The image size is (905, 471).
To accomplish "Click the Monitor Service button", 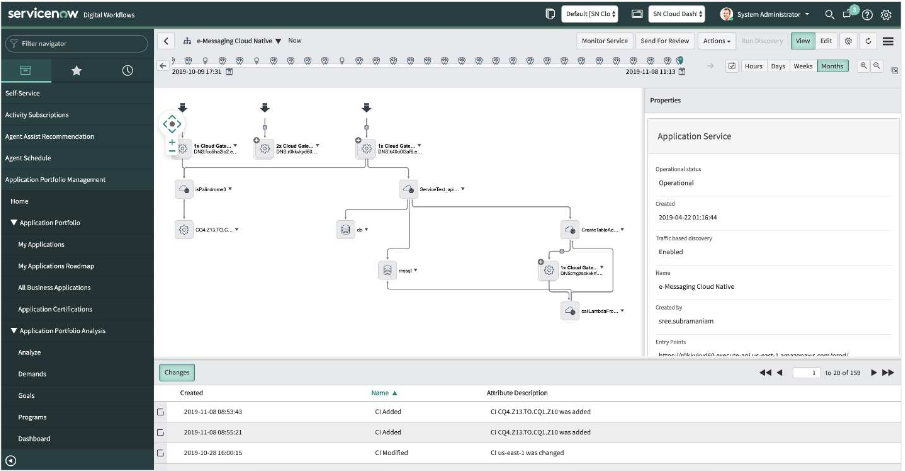I will click(604, 41).
